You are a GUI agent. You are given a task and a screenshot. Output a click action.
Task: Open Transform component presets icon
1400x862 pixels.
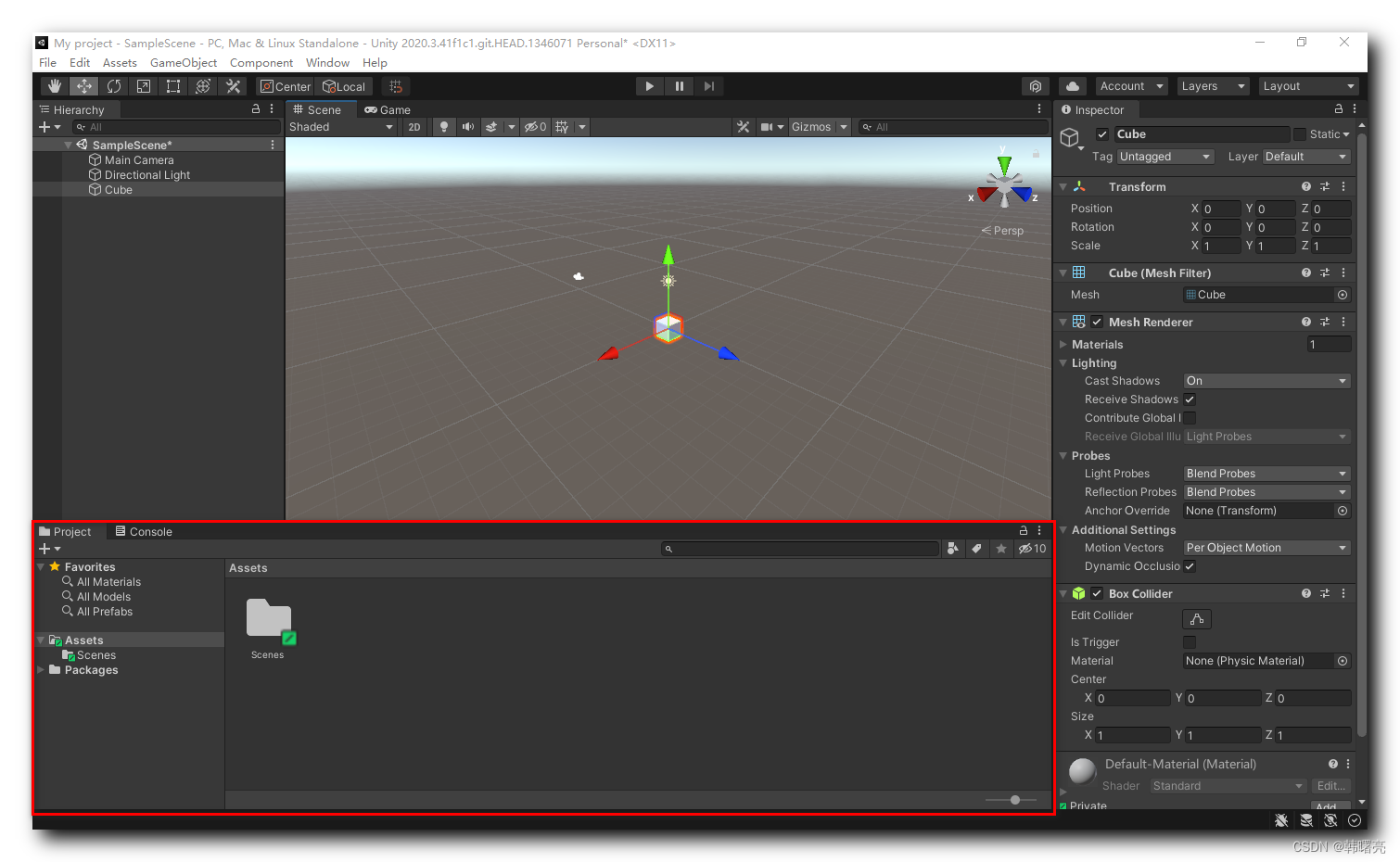[1325, 186]
